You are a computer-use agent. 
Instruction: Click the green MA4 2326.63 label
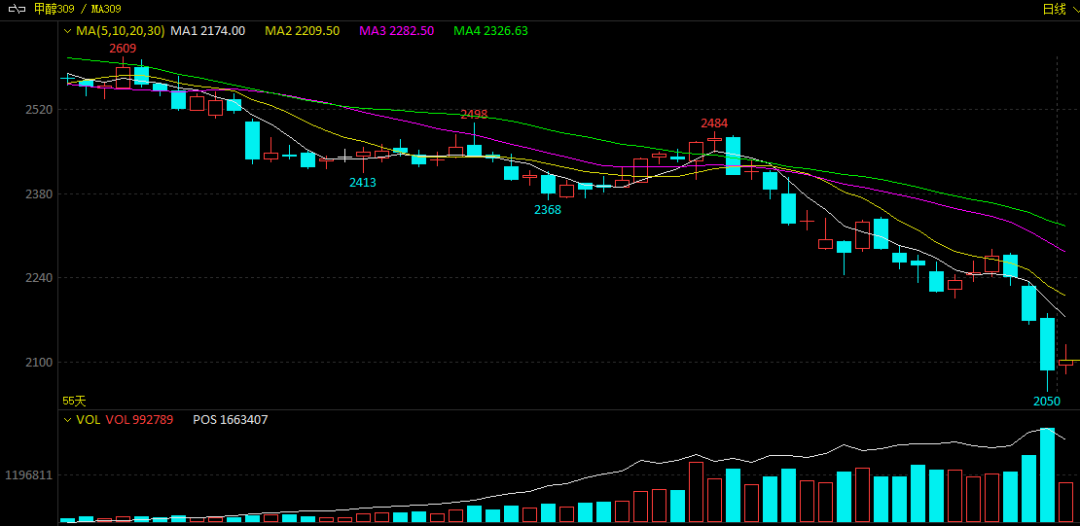coord(490,31)
